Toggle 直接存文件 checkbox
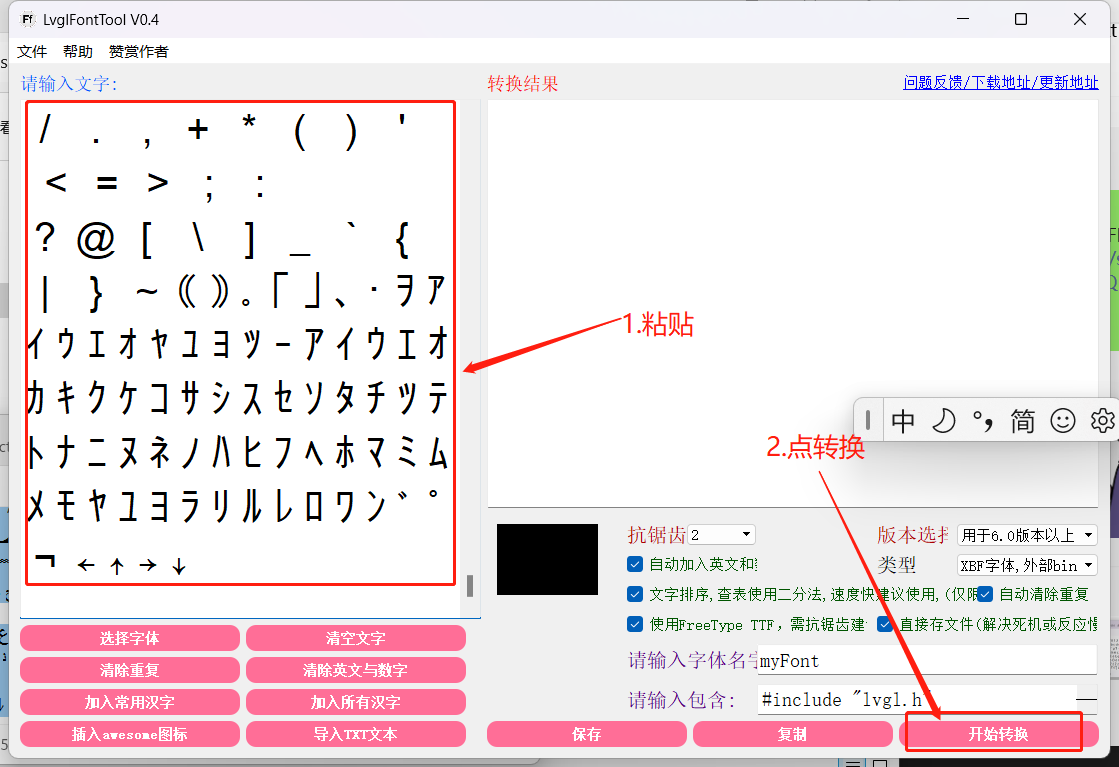 pyautogui.click(x=885, y=624)
